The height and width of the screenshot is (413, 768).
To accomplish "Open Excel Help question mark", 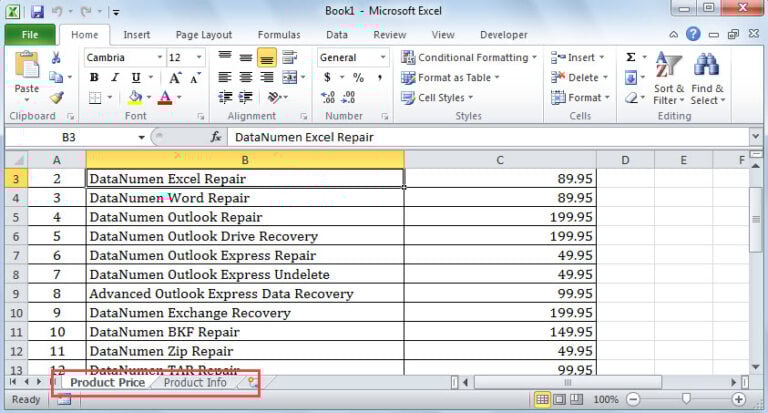I will 693,34.
